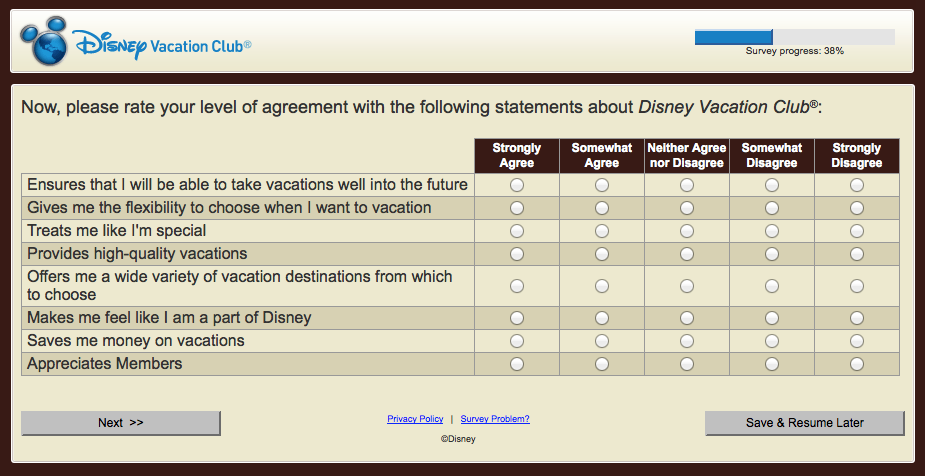Select Strongly Disagree for 'Provides high-quality vacations'
The image size is (925, 476).
point(857,254)
